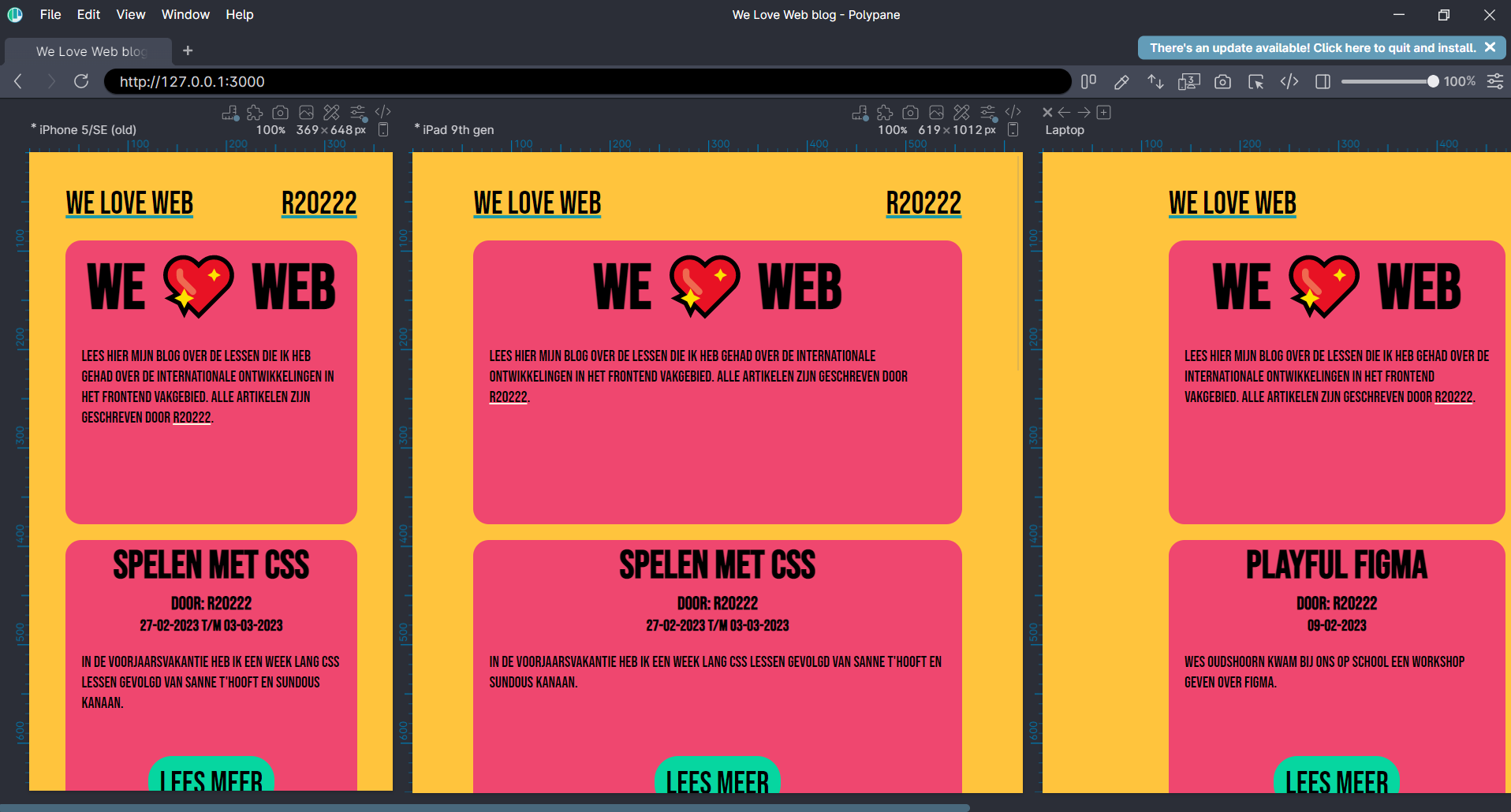The image size is (1511, 812).
Task: Click the horizontal scrollbar at bottom
Action: click(x=484, y=807)
